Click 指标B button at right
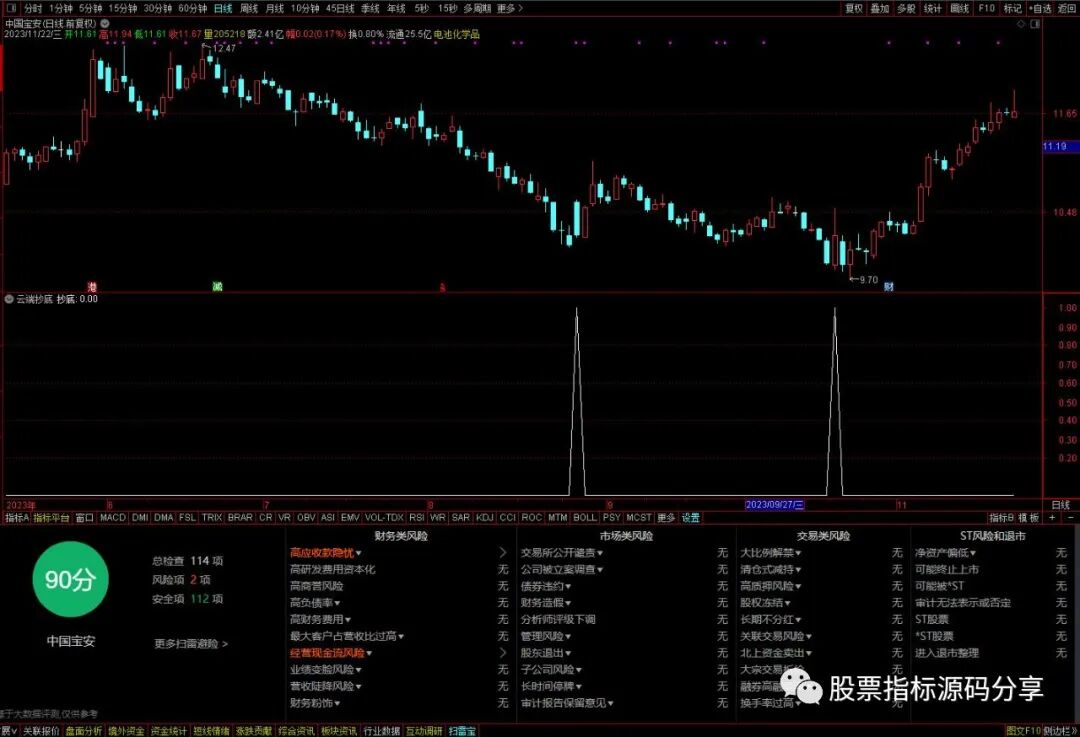Image resolution: width=1080 pixels, height=737 pixels. (1001, 517)
